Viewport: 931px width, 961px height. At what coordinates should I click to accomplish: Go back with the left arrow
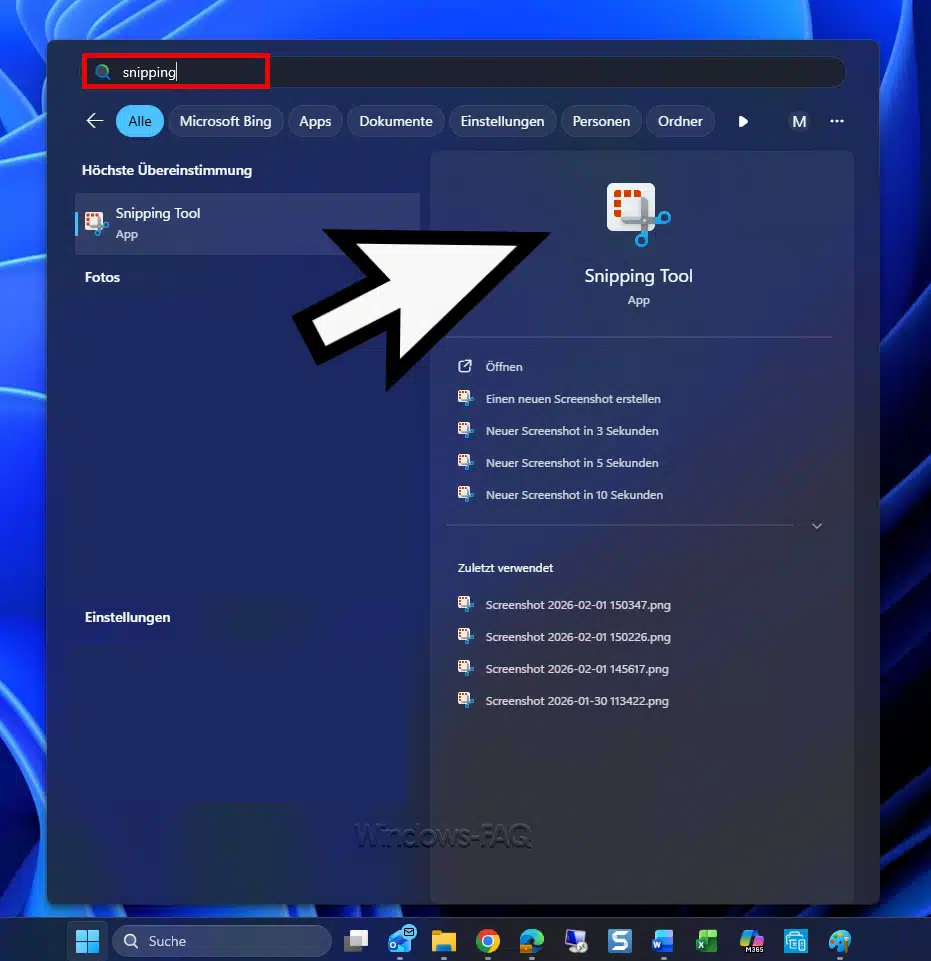click(95, 121)
